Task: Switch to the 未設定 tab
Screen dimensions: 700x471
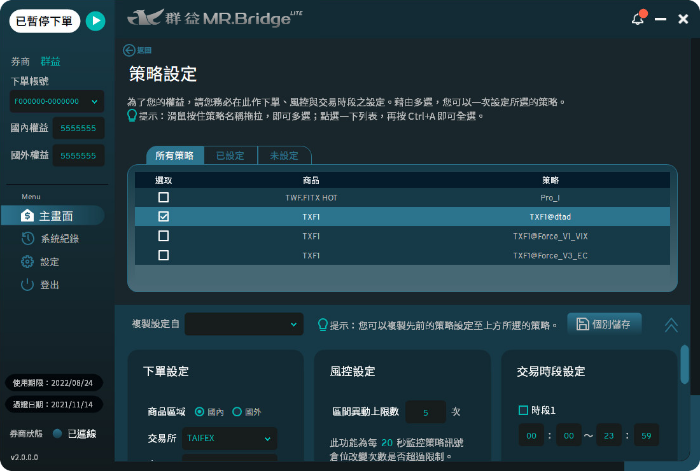Action: pos(284,156)
